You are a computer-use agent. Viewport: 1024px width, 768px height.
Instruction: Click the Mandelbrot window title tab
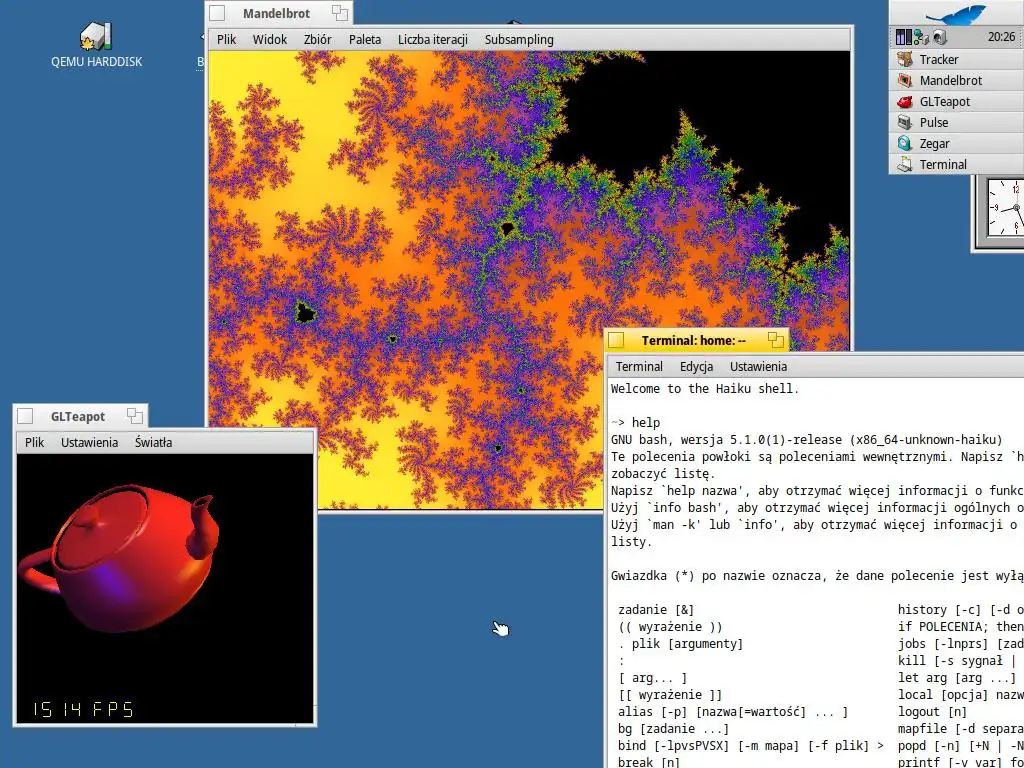pyautogui.click(x=277, y=13)
